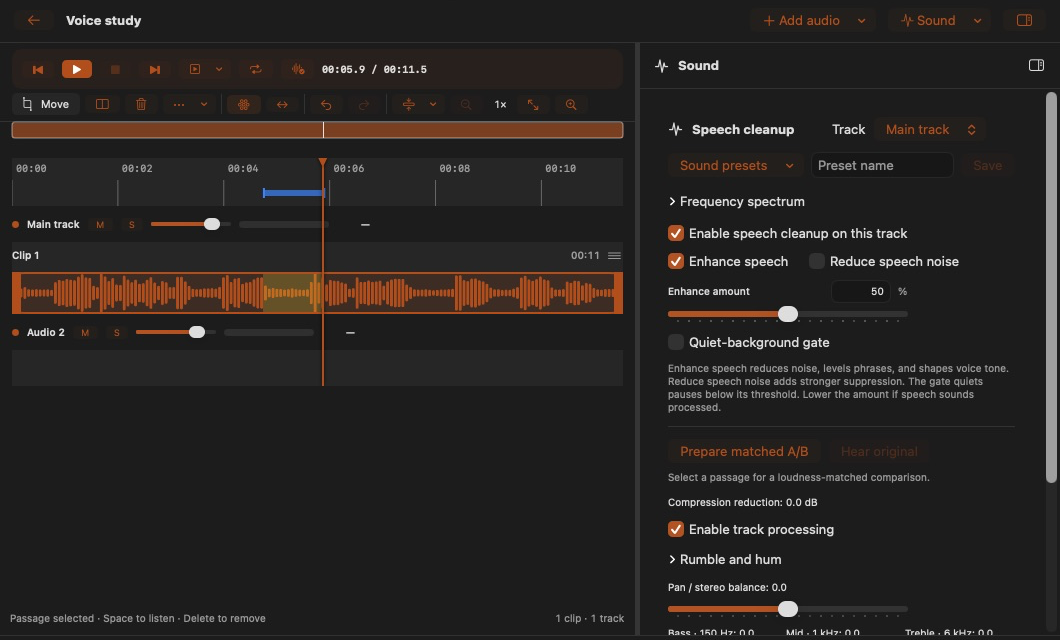Click the Enhance amount slider handle
Image resolution: width=1060 pixels, height=640 pixels.
(788, 314)
